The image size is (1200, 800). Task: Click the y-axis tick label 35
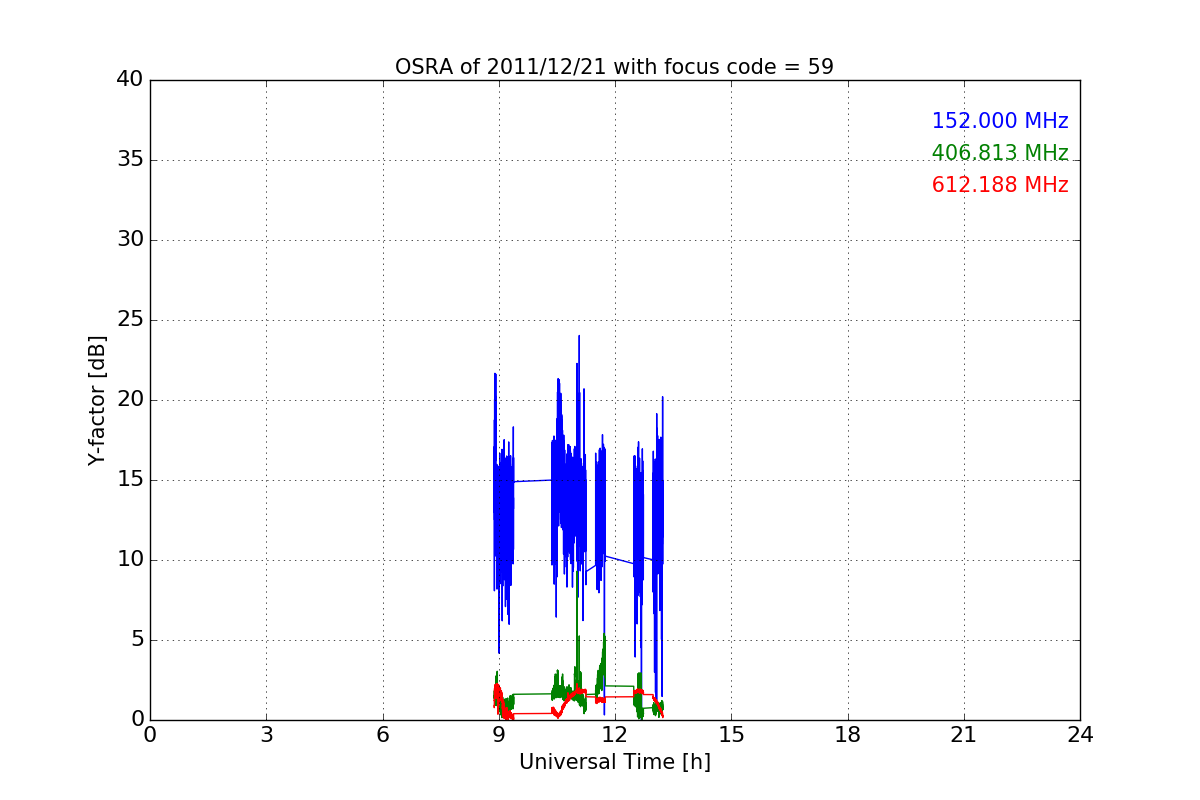pos(130,160)
